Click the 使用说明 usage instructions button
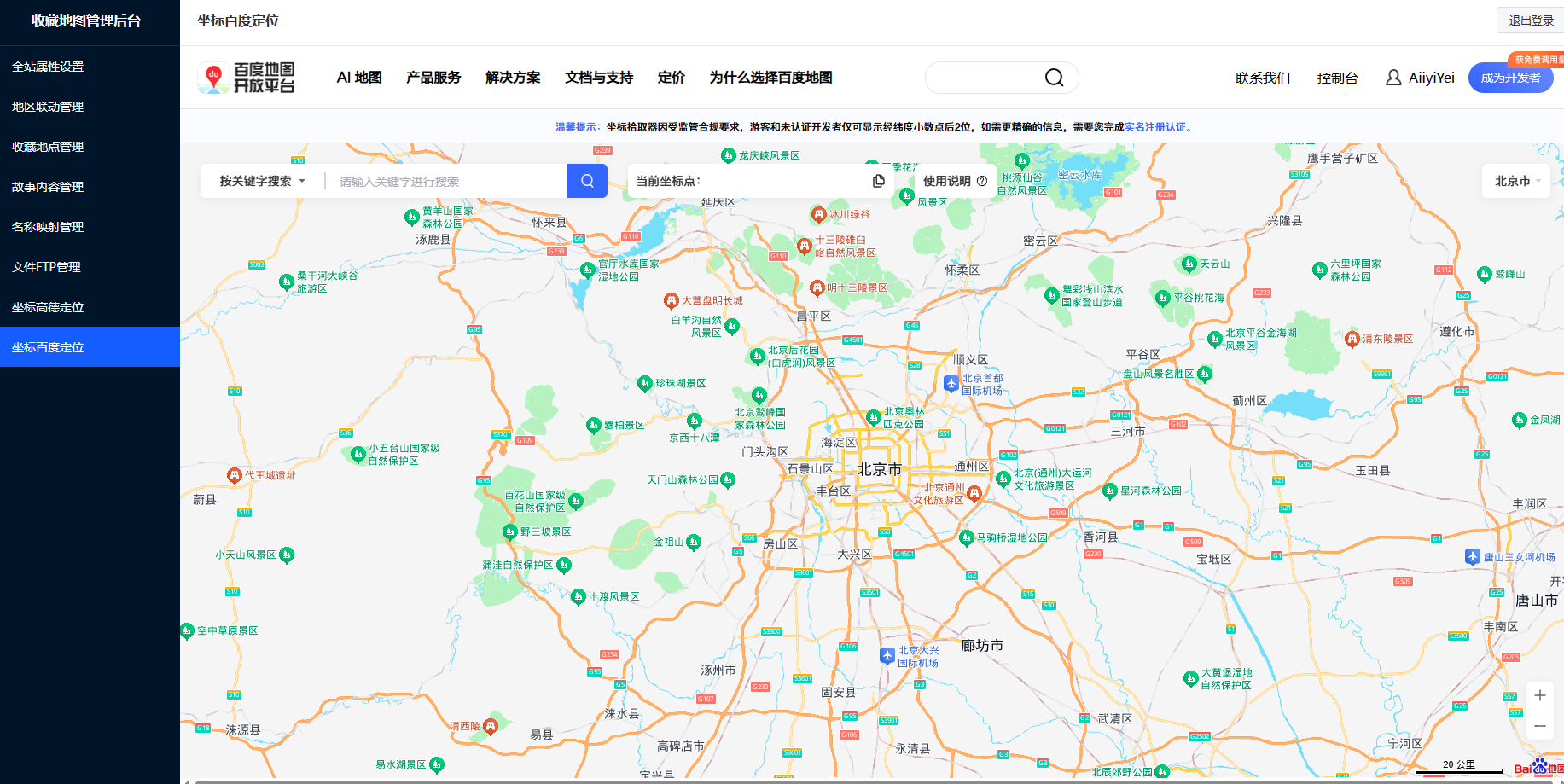1564x784 pixels. (955, 181)
